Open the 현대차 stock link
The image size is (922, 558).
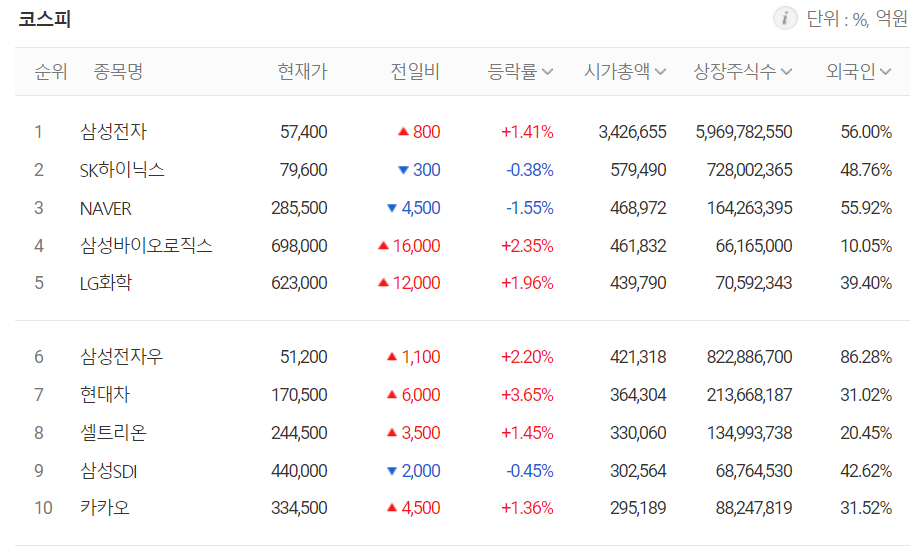pyautogui.click(x=105, y=394)
